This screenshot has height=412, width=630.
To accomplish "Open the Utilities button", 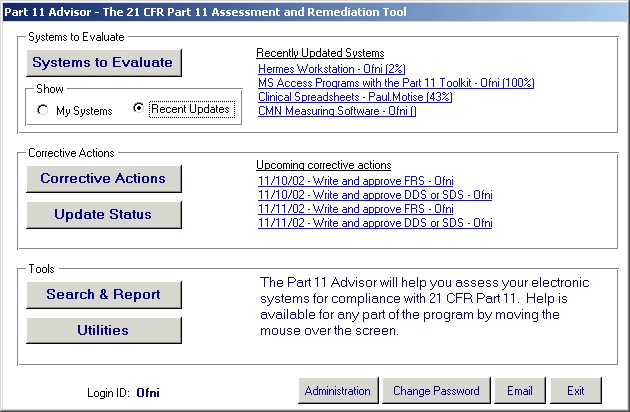I will click(104, 330).
